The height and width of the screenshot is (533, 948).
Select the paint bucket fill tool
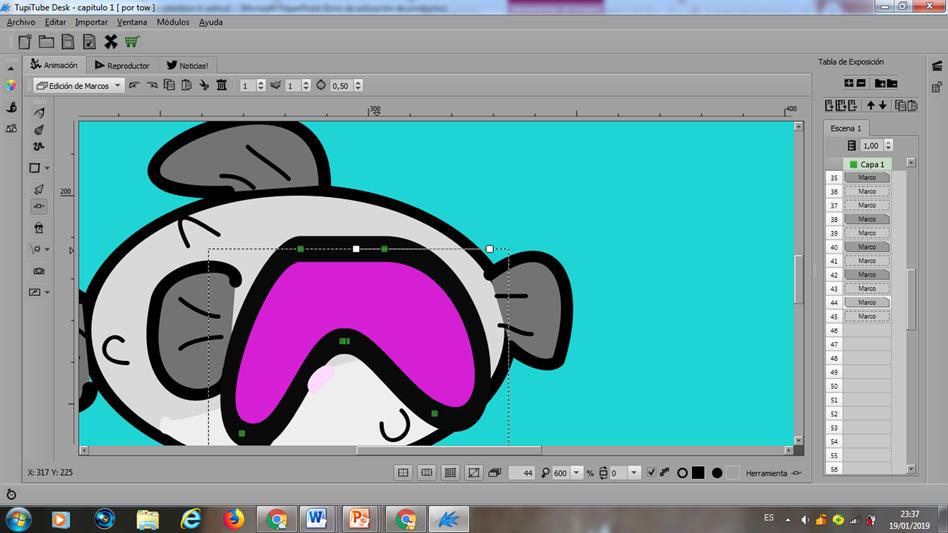(x=39, y=228)
